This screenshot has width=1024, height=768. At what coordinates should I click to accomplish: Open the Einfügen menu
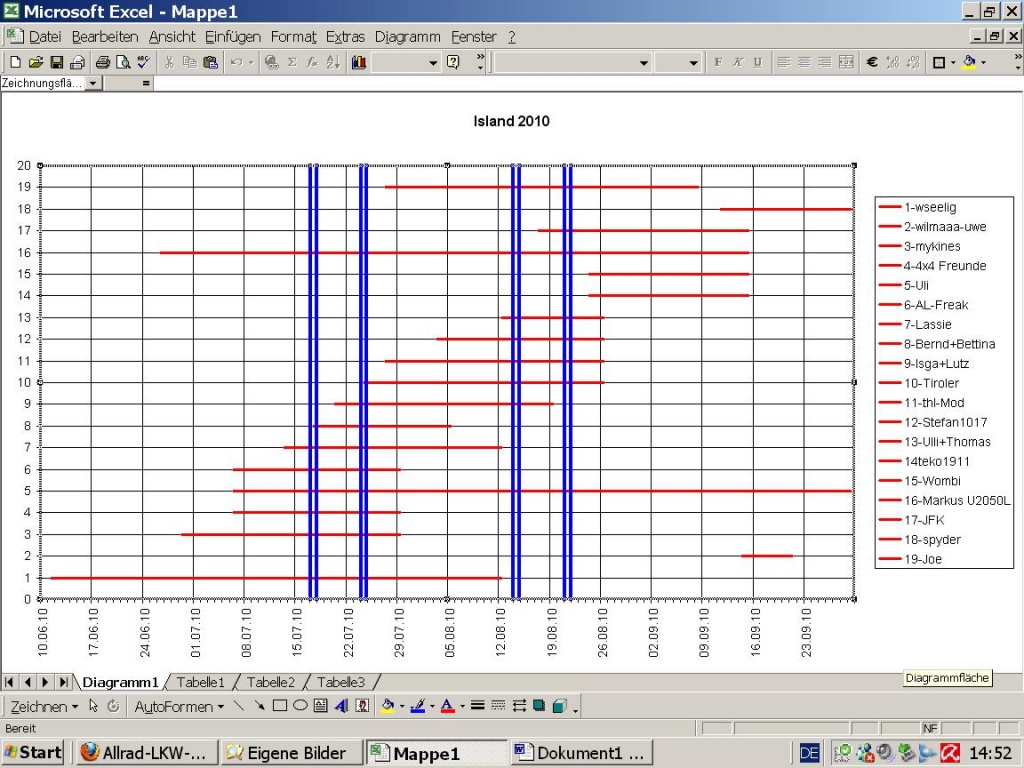click(233, 37)
